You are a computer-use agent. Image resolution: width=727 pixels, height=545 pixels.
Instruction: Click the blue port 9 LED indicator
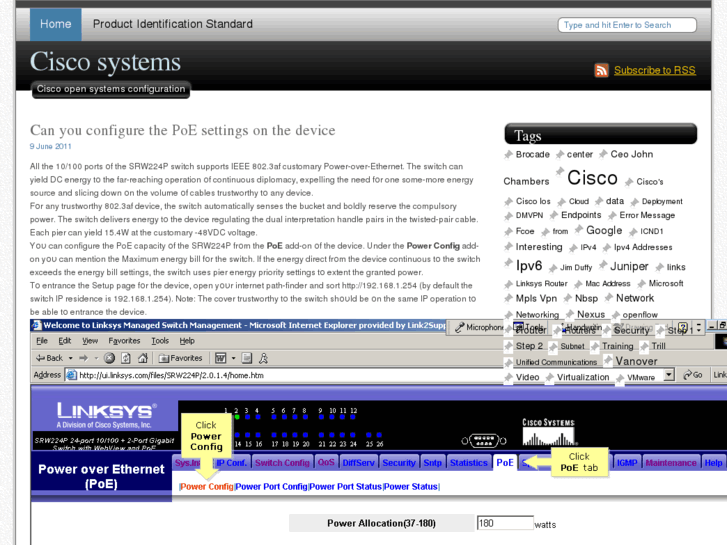[x=321, y=417]
